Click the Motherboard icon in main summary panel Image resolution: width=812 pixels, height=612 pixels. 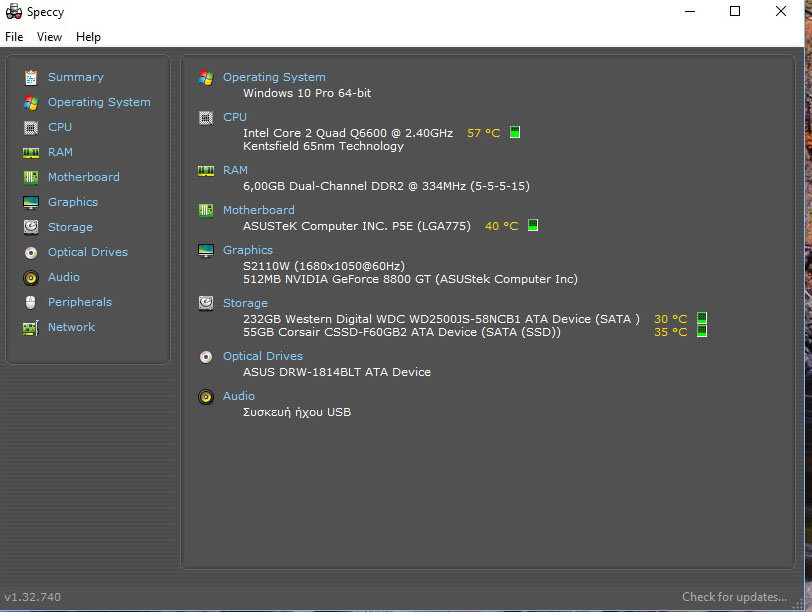tap(206, 210)
